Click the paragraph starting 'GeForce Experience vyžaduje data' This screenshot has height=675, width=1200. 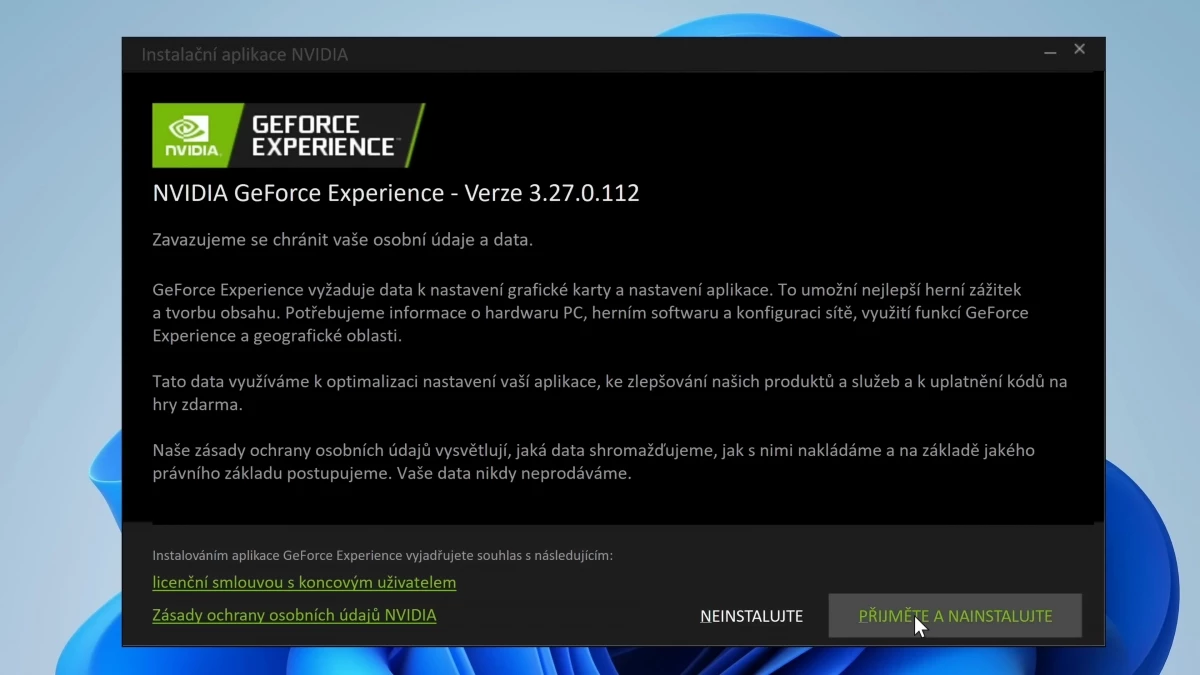(x=590, y=313)
